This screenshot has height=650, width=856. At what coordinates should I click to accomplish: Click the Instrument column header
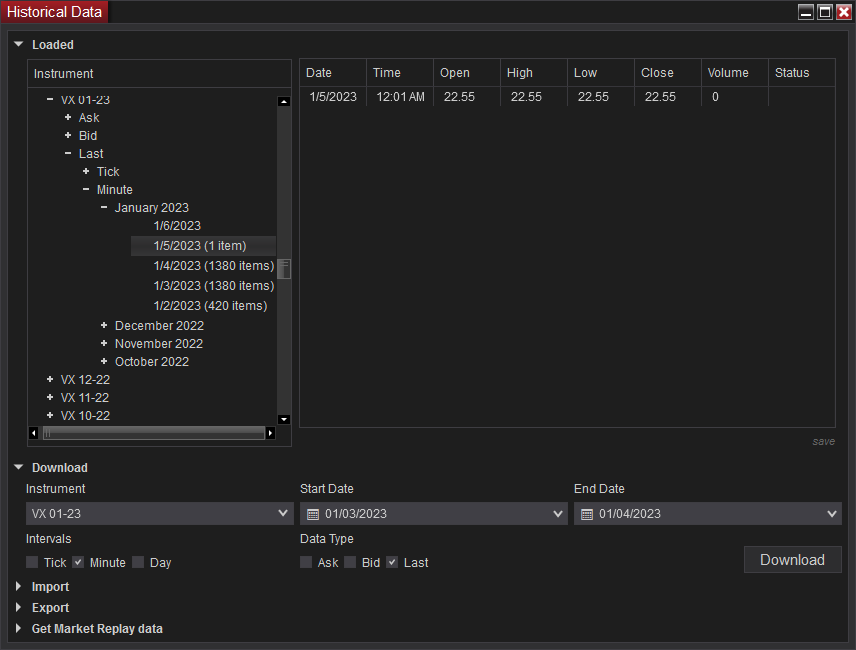tap(159, 74)
